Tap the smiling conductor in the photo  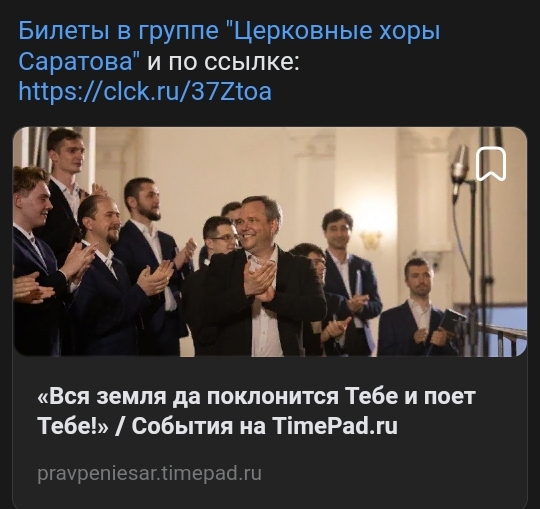pyautogui.click(x=258, y=276)
